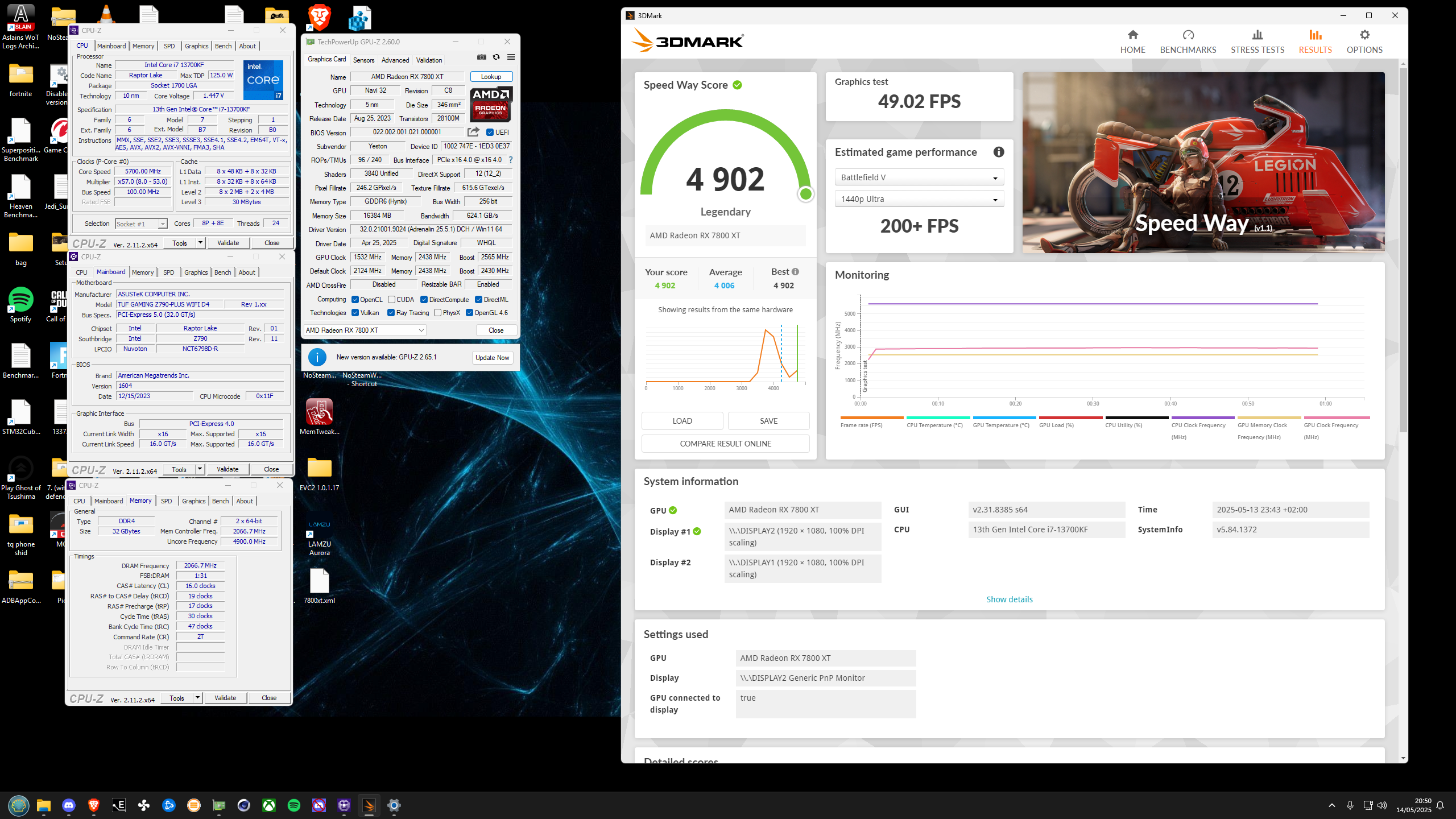The image size is (1456, 819).
Task: Click GPU-Z refresh icon
Action: pyautogui.click(x=496, y=57)
